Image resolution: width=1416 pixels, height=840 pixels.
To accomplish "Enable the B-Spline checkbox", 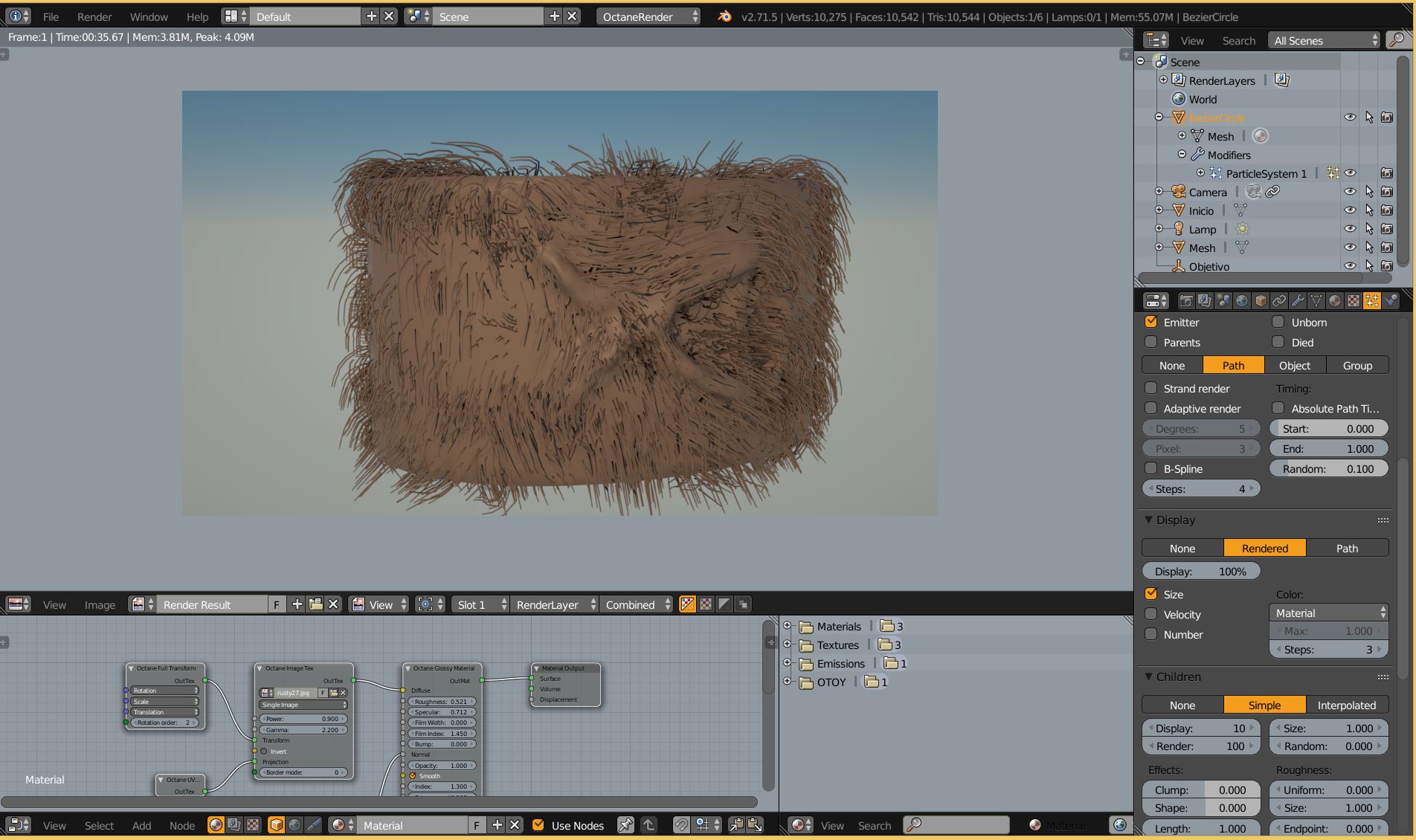I will pos(1151,468).
